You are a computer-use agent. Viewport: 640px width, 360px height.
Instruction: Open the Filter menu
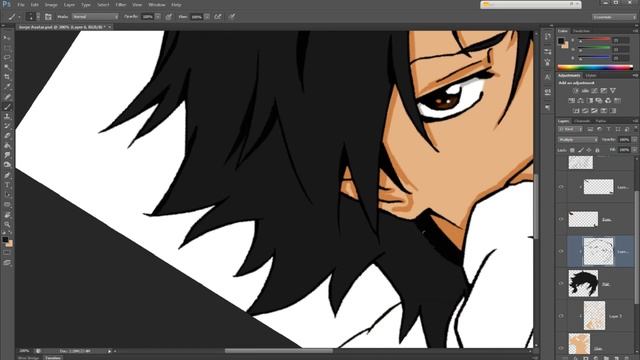click(121, 5)
